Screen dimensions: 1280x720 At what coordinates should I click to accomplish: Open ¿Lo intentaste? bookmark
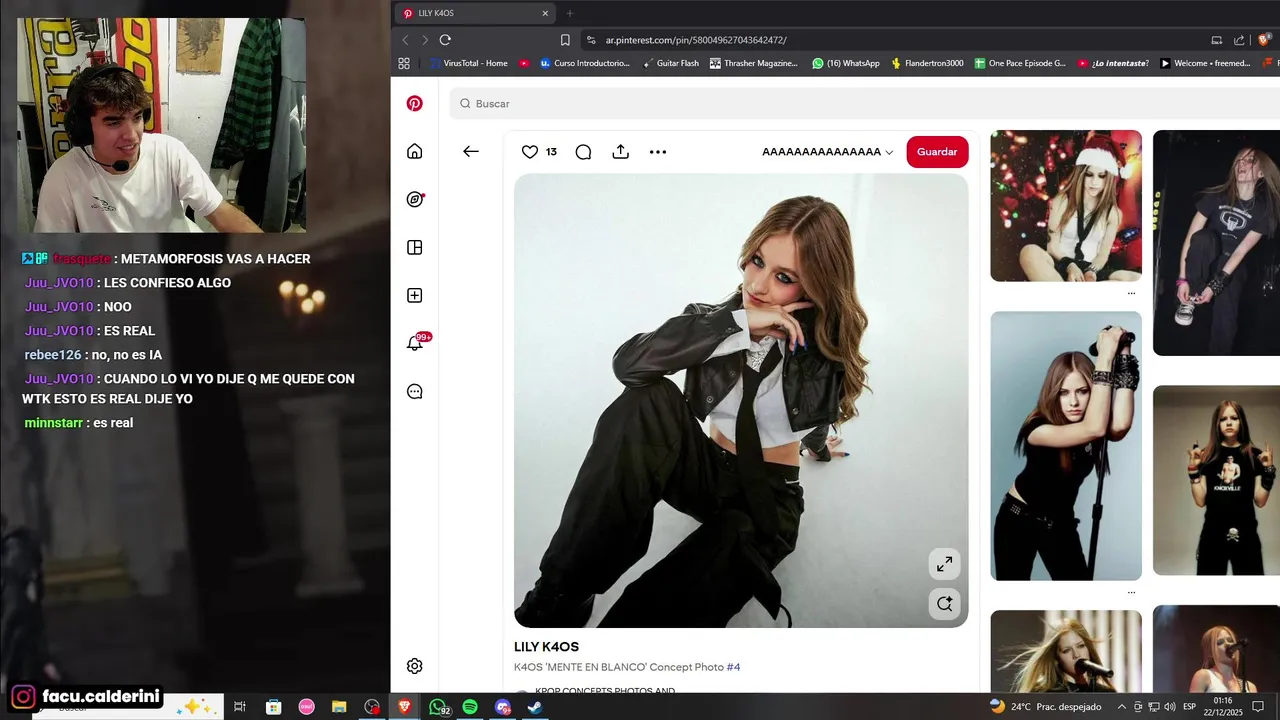pos(1113,63)
